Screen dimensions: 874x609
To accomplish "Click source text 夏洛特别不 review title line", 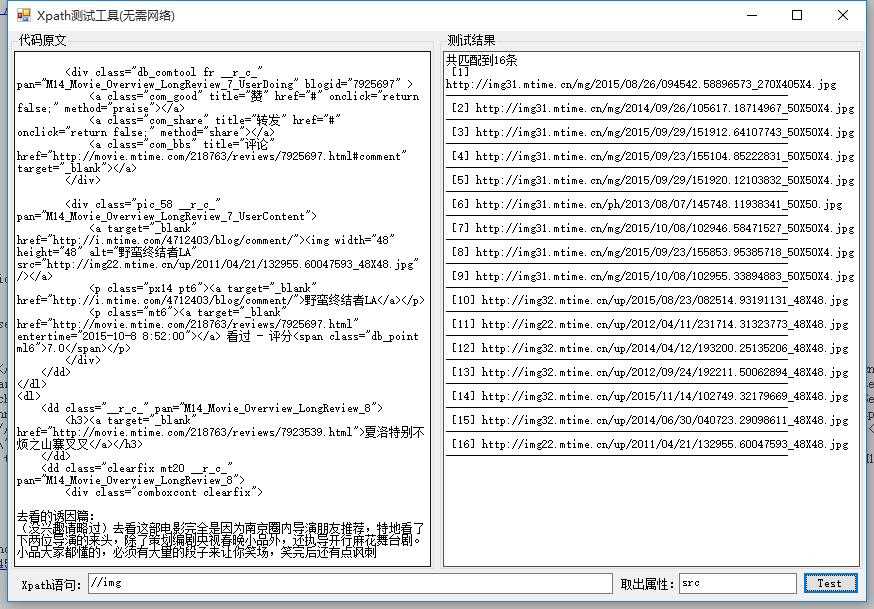I will (x=221, y=432).
